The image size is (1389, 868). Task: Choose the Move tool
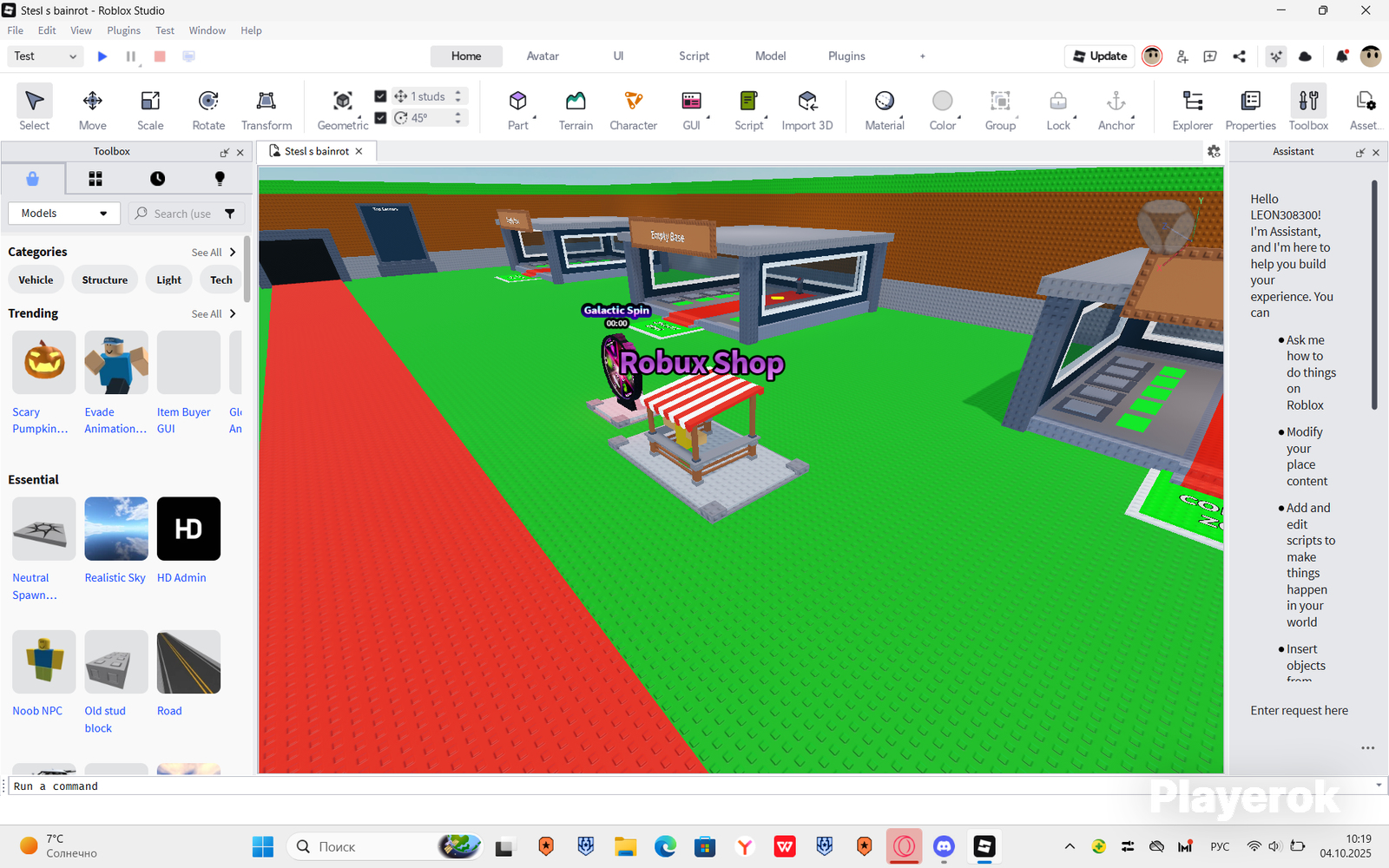tap(93, 108)
